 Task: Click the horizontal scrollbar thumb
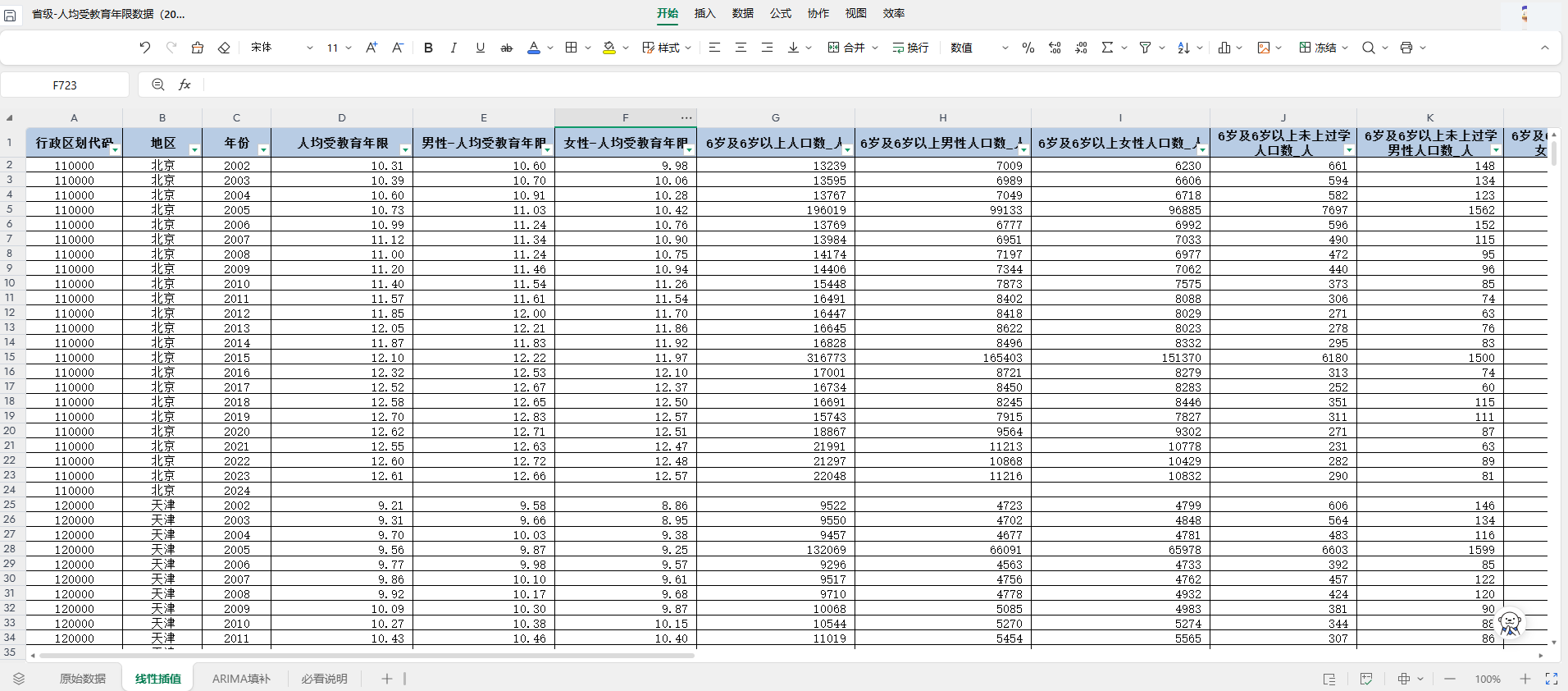tap(367, 656)
